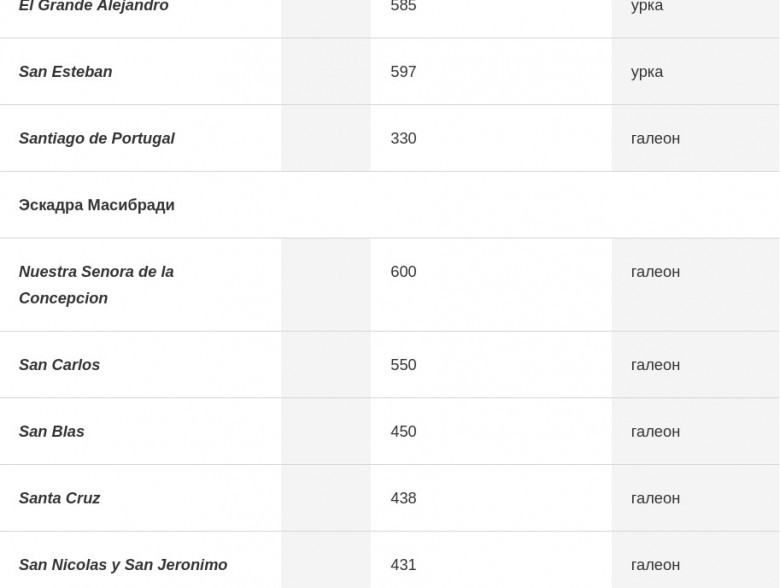780x588 pixels.
Task: Click San Blas ship name
Action: 52,431
